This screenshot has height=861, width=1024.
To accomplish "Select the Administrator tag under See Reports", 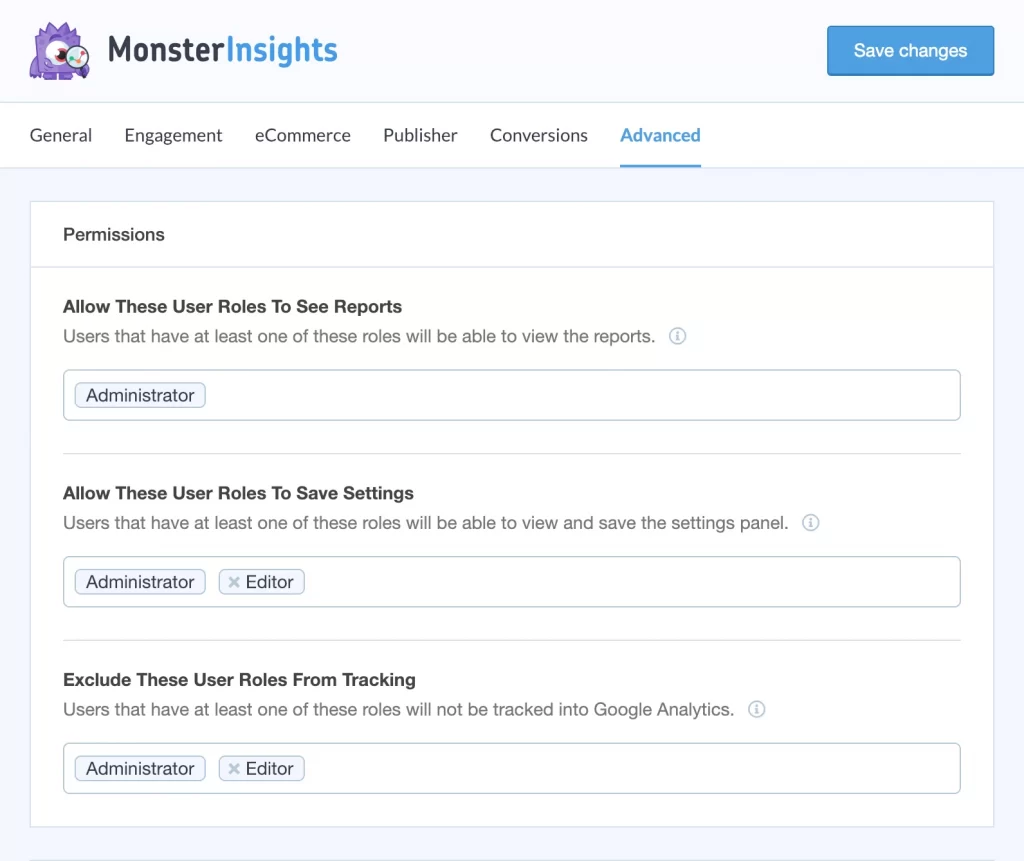I will pos(139,395).
